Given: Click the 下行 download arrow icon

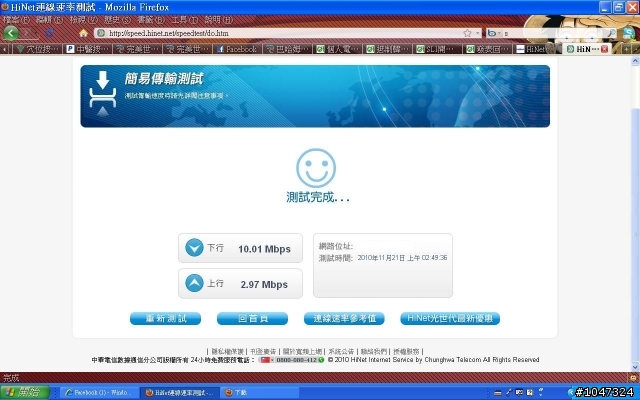Looking at the screenshot, I should (194, 248).
